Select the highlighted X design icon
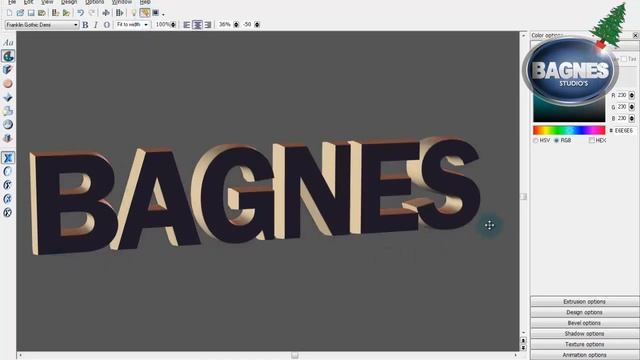 [8, 158]
